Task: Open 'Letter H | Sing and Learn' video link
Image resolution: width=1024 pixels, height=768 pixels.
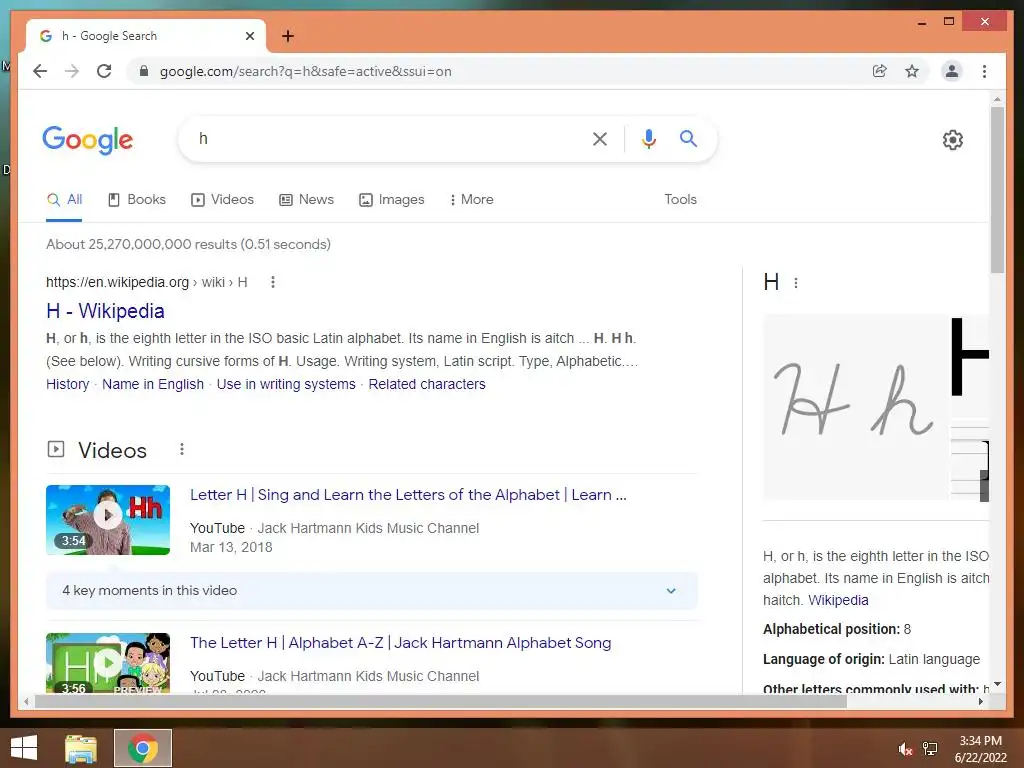Action: 408,494
